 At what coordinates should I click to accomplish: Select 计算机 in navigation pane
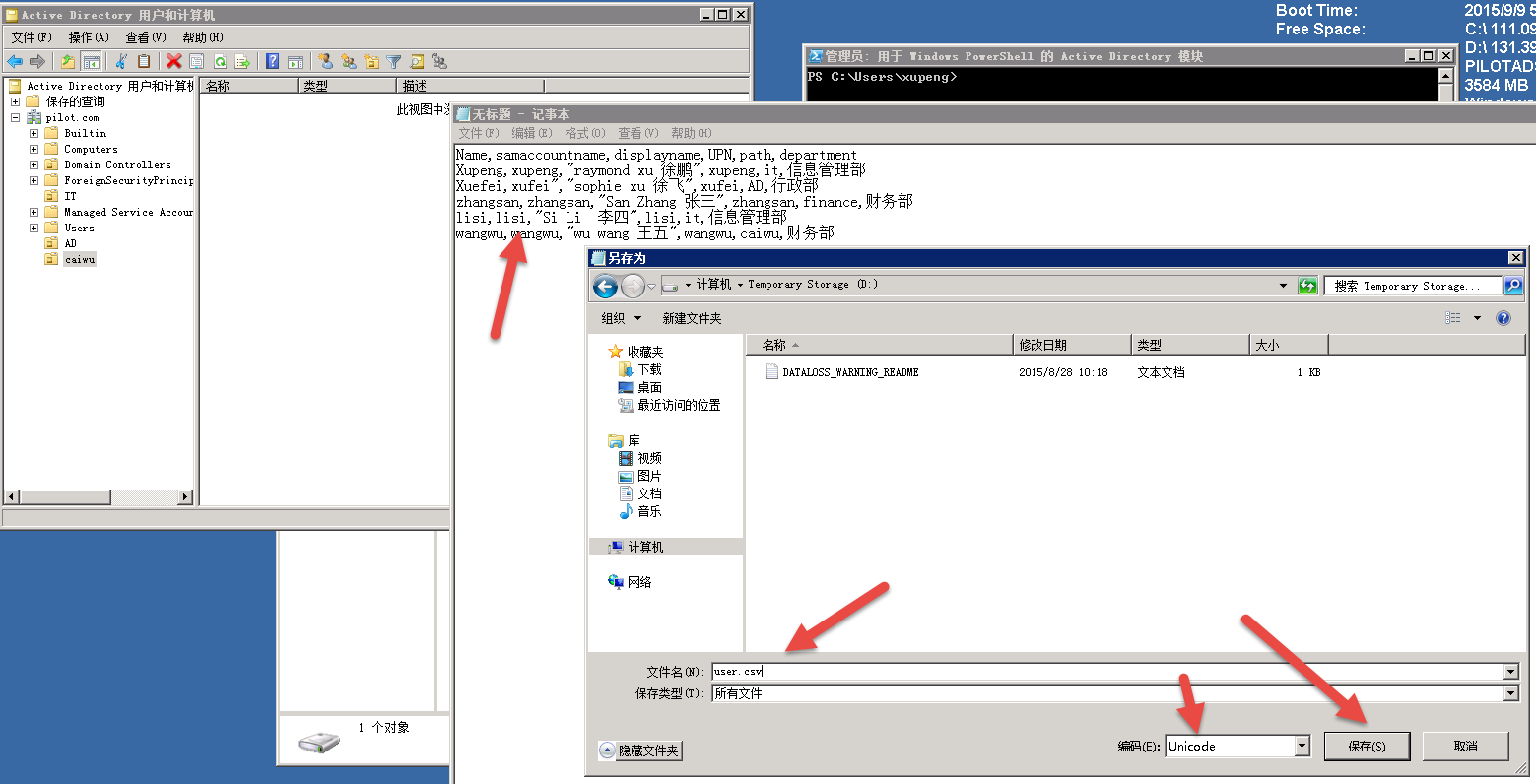point(645,547)
